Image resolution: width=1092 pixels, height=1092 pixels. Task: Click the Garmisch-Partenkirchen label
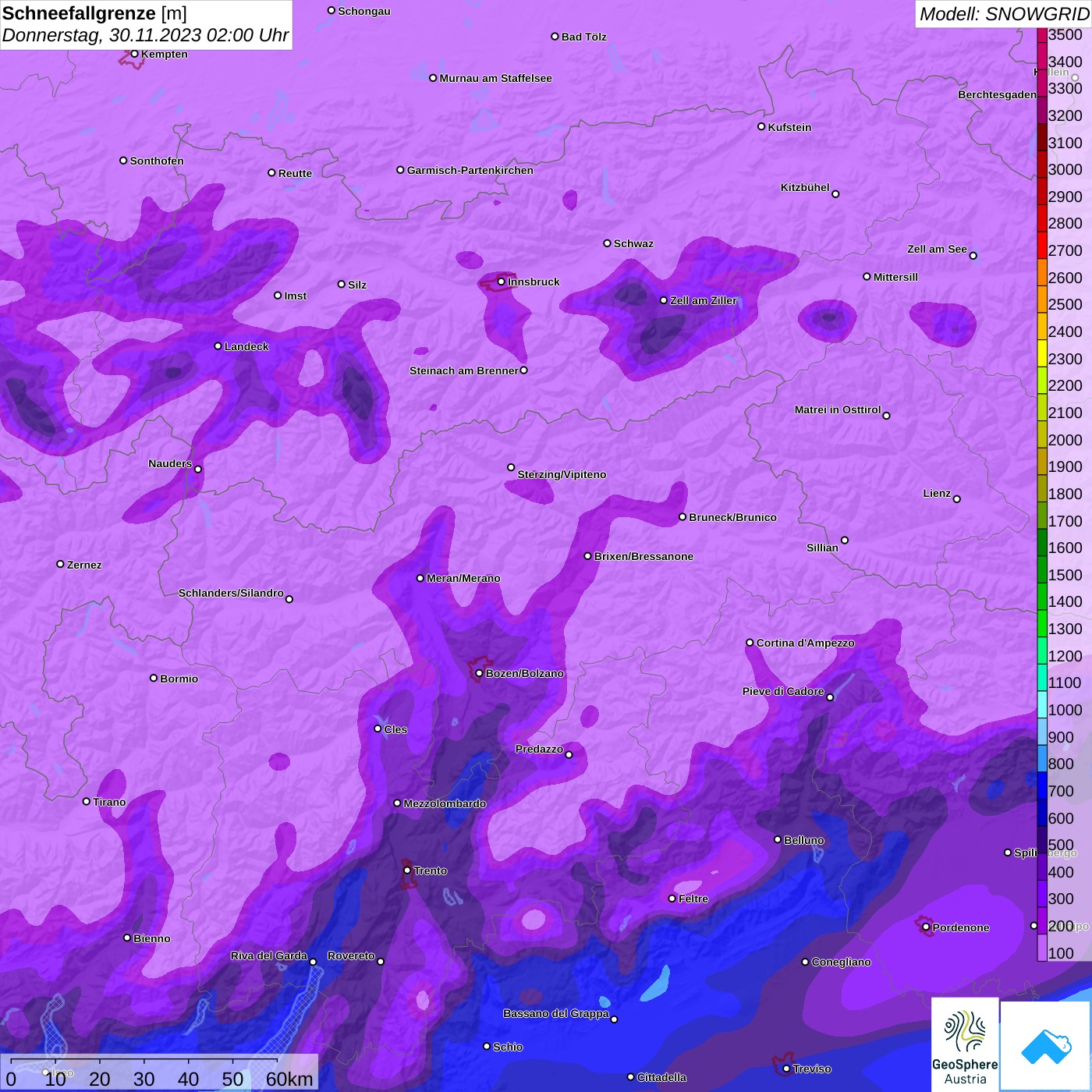[x=470, y=170]
